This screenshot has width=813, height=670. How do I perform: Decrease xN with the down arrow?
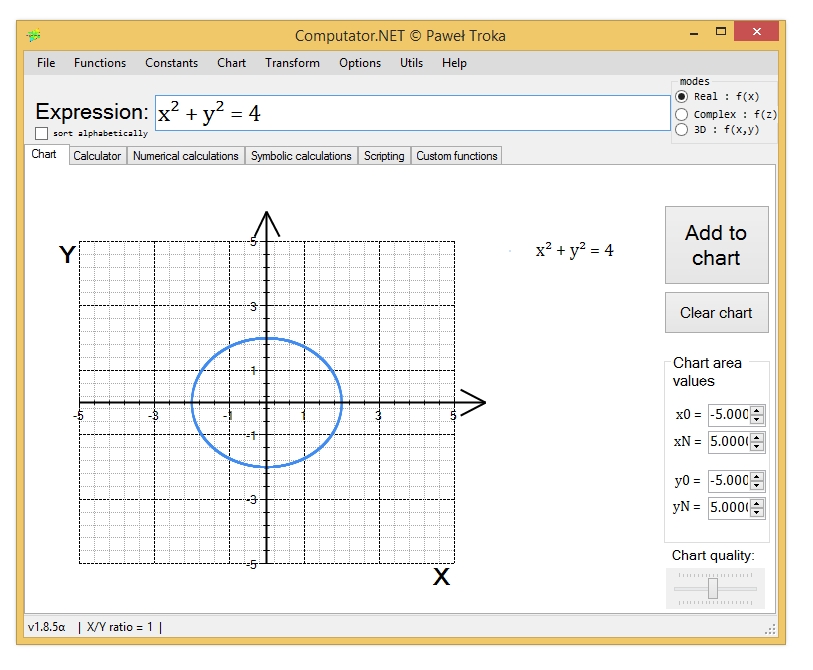point(758,446)
